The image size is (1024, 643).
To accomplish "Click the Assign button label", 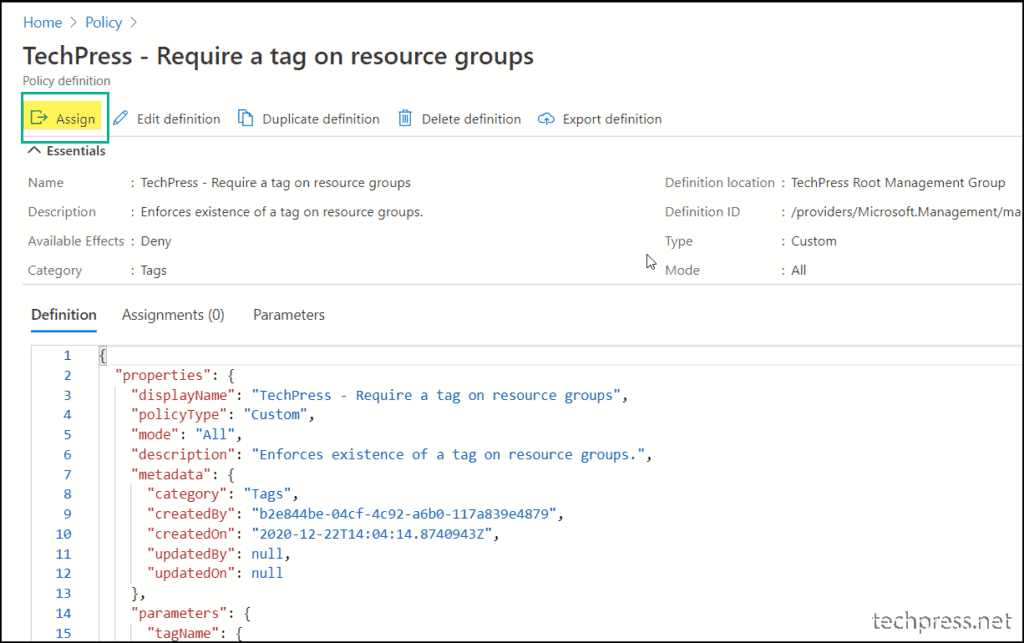I will coord(76,119).
